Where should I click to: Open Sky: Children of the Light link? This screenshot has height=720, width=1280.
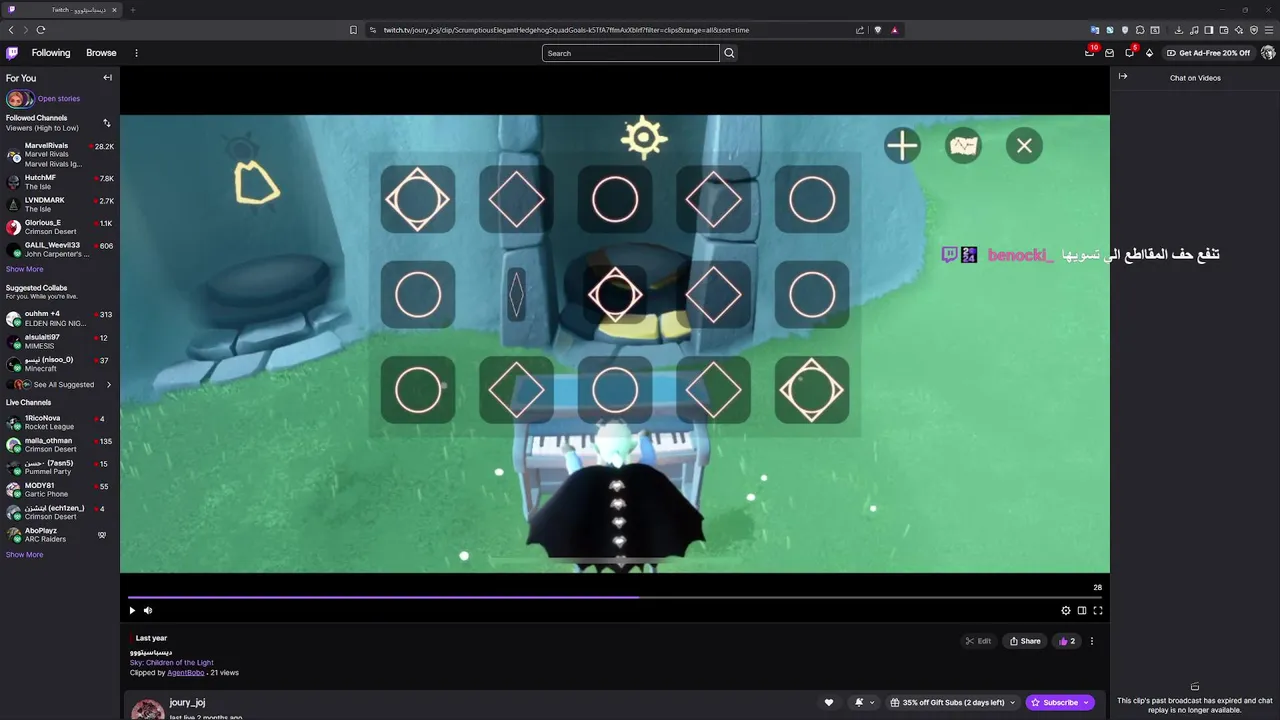172,662
